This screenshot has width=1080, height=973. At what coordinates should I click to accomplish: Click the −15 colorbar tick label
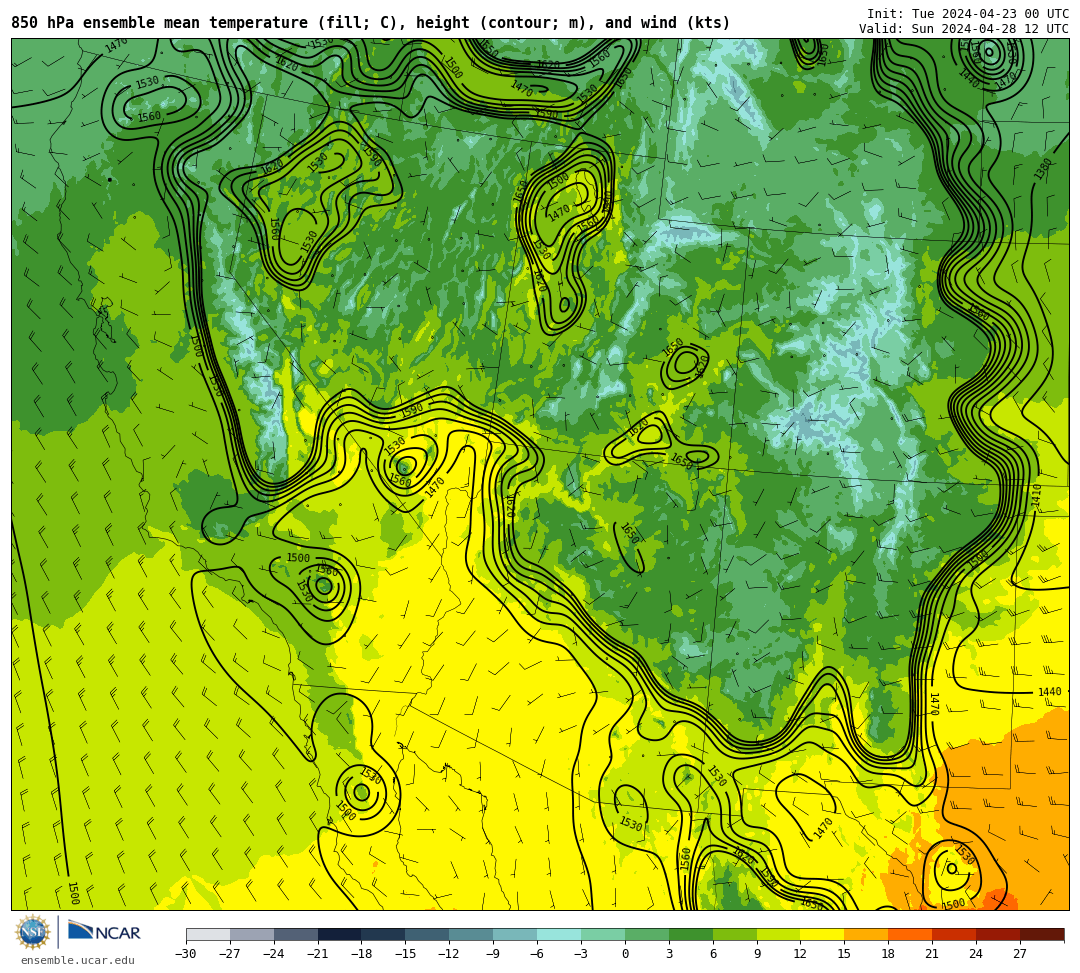[x=406, y=954]
